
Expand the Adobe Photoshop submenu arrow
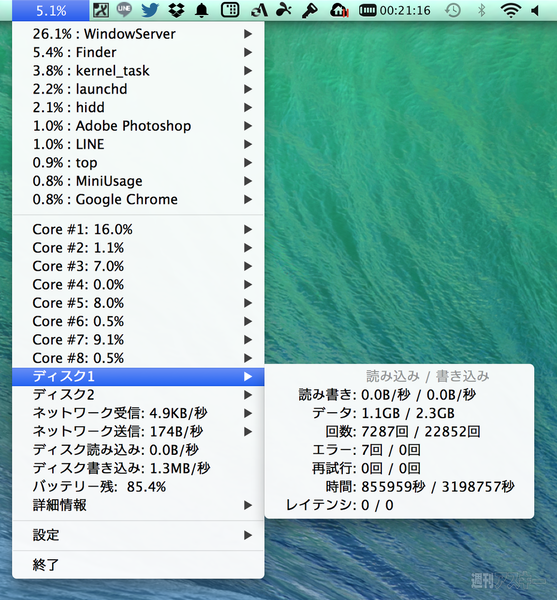(x=248, y=126)
